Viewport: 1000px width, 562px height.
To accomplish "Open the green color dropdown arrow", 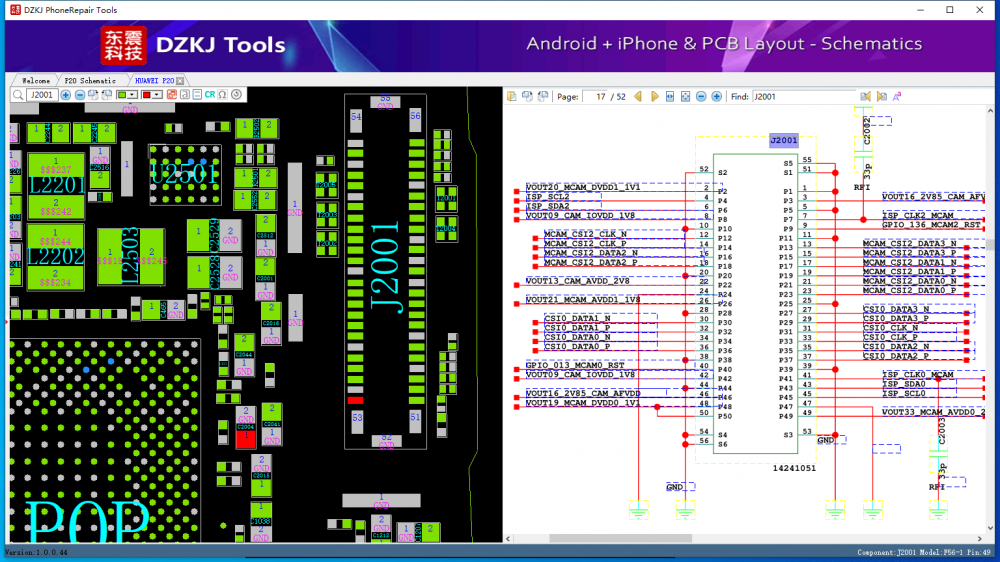I will click(x=132, y=95).
